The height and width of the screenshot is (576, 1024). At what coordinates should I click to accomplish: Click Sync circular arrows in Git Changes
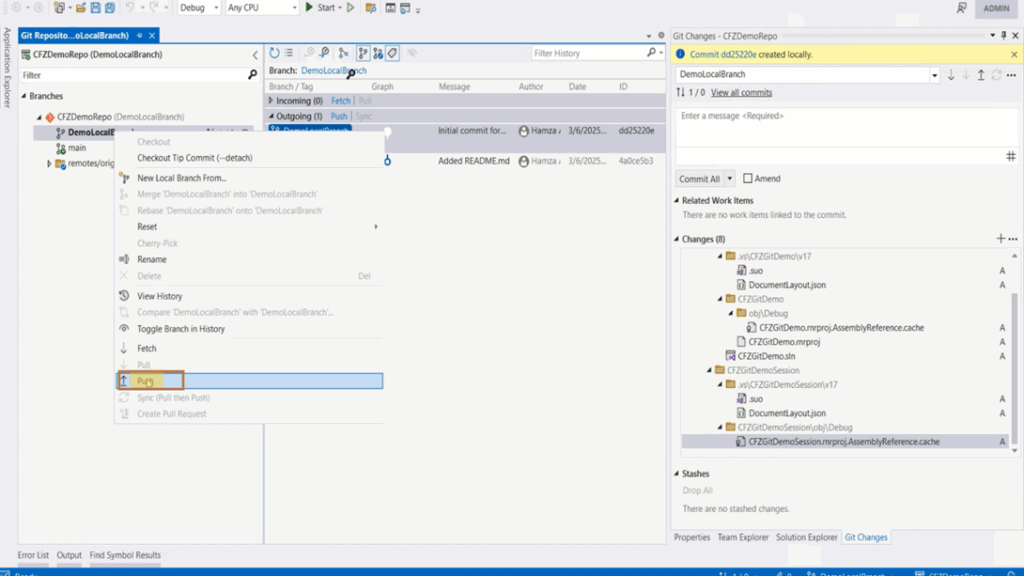click(x=996, y=75)
